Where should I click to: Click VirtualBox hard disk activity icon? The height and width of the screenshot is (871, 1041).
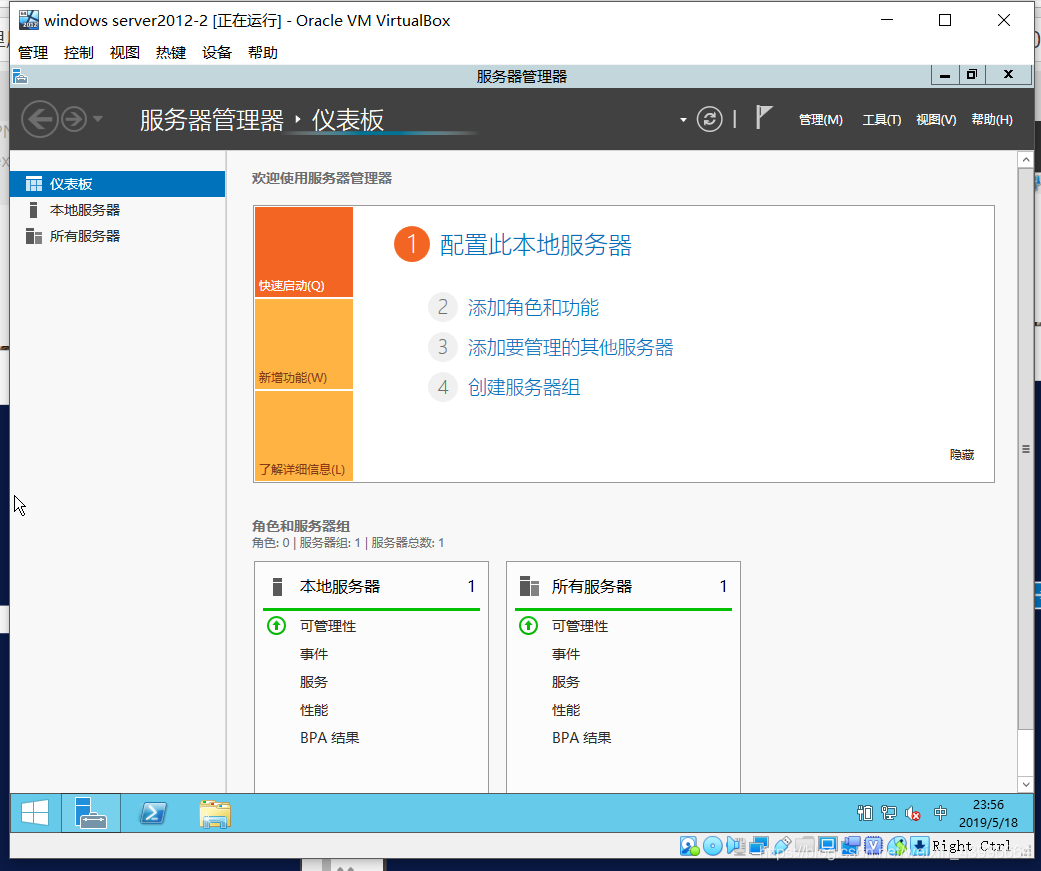point(689,846)
